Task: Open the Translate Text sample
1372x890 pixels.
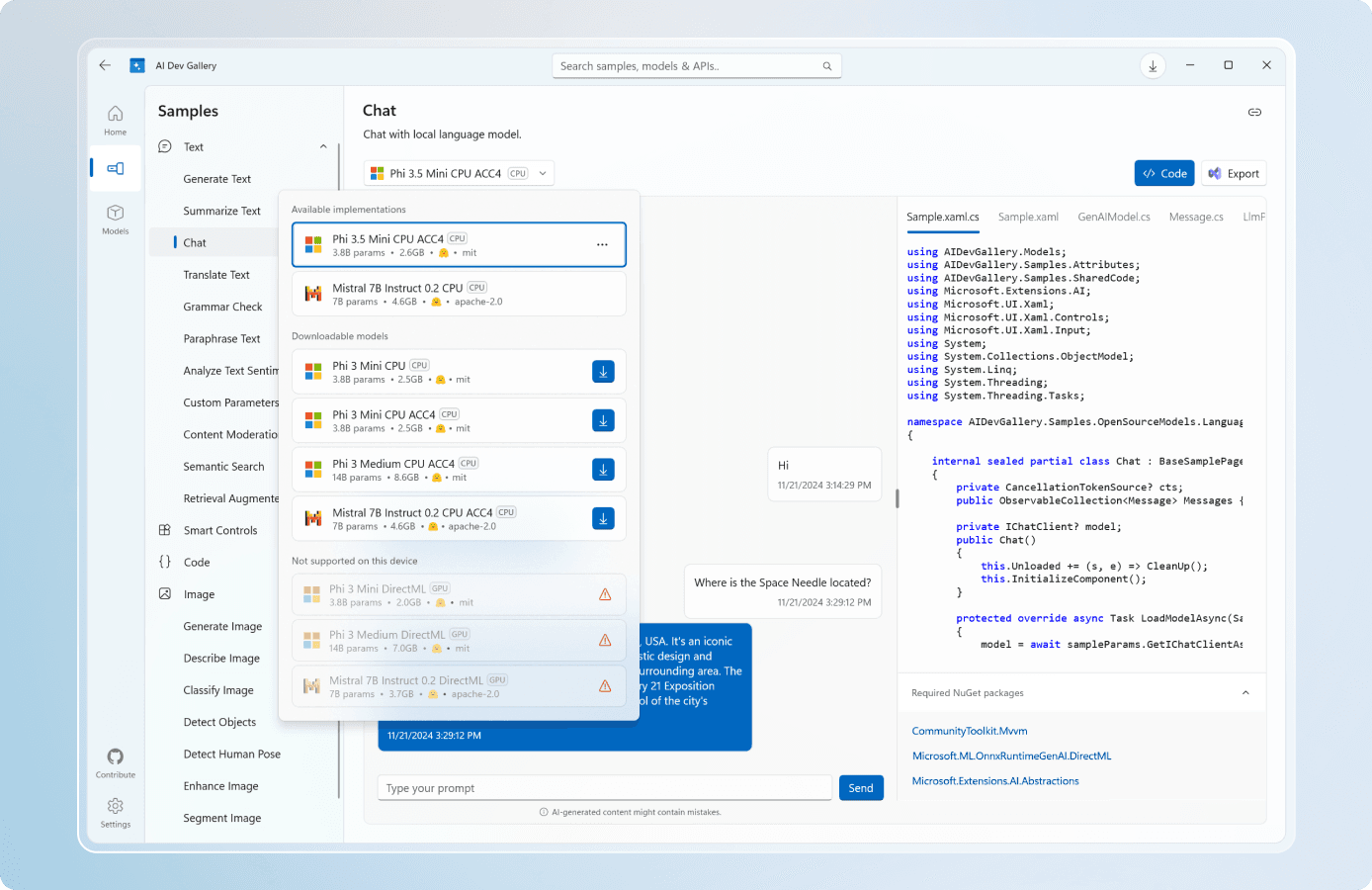Action: coord(216,275)
